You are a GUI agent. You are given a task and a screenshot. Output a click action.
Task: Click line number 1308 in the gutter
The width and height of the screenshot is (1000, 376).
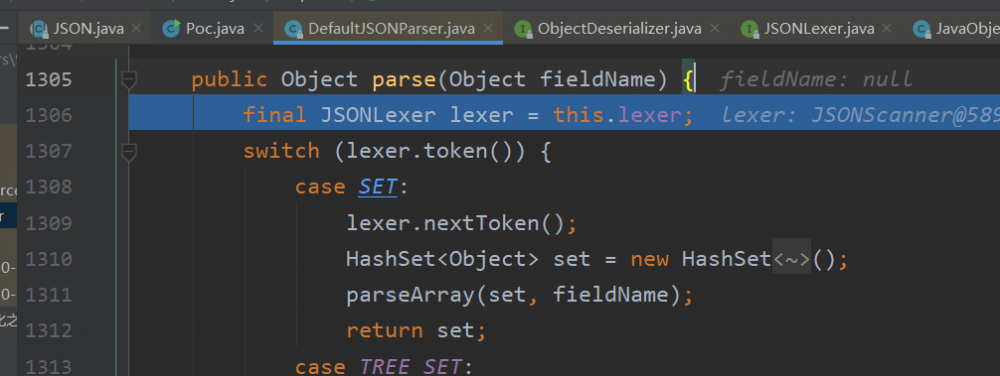tap(48, 187)
